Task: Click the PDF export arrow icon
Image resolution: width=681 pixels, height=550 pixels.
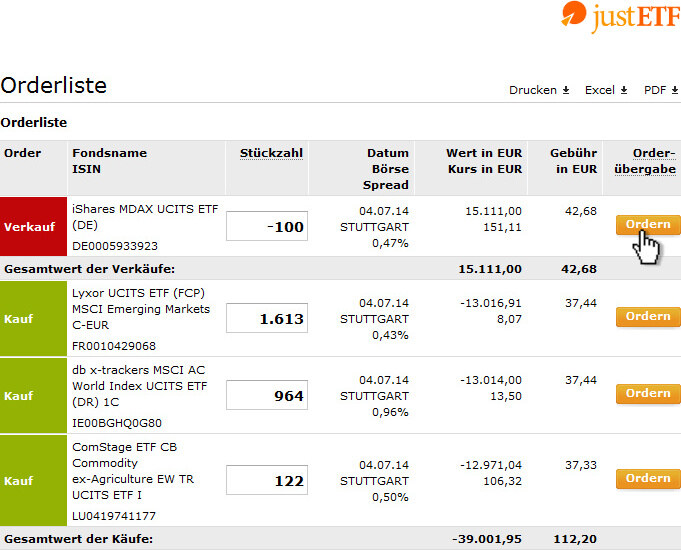Action: [x=675, y=90]
